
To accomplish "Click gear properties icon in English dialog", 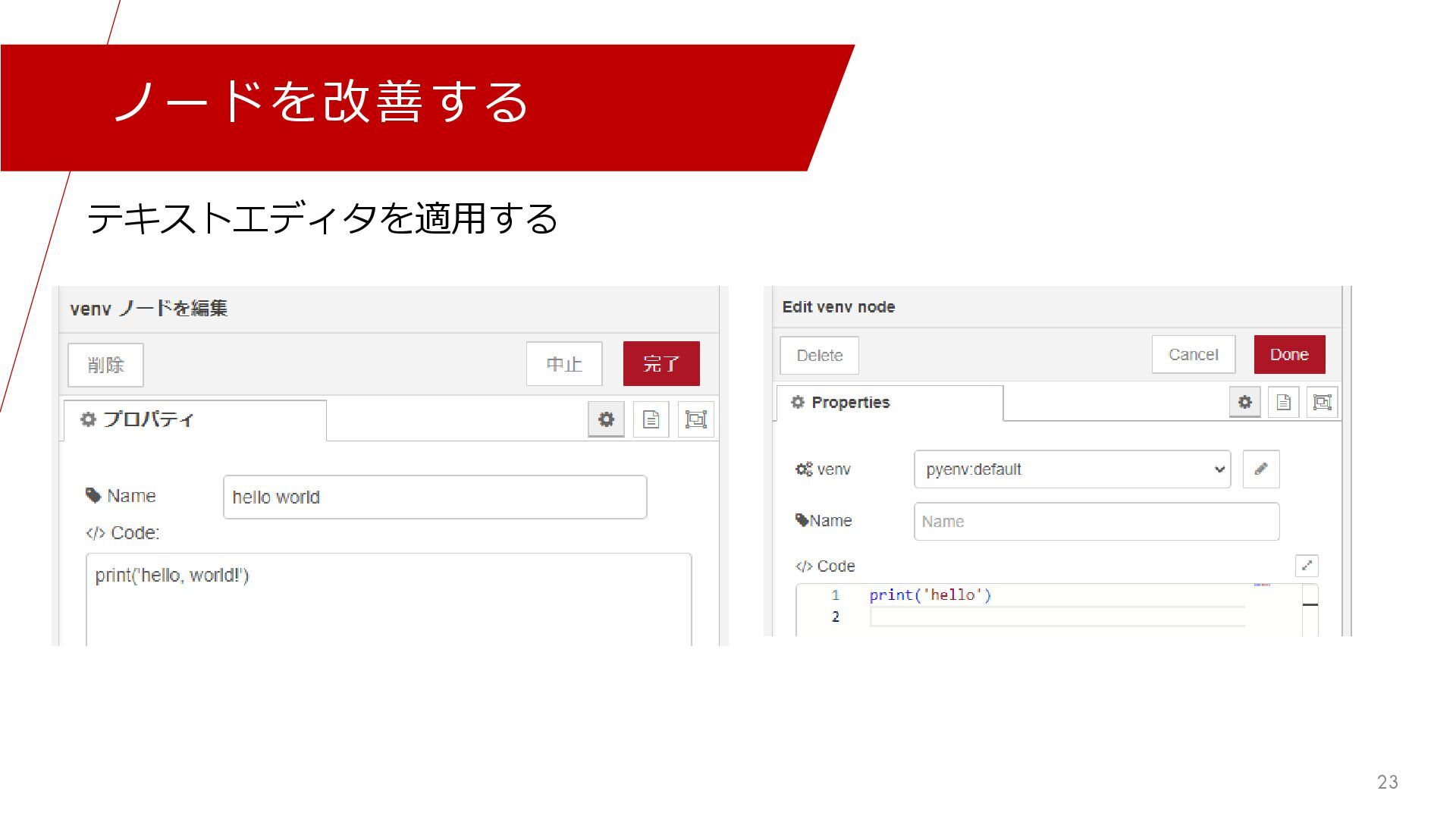I will (1244, 402).
